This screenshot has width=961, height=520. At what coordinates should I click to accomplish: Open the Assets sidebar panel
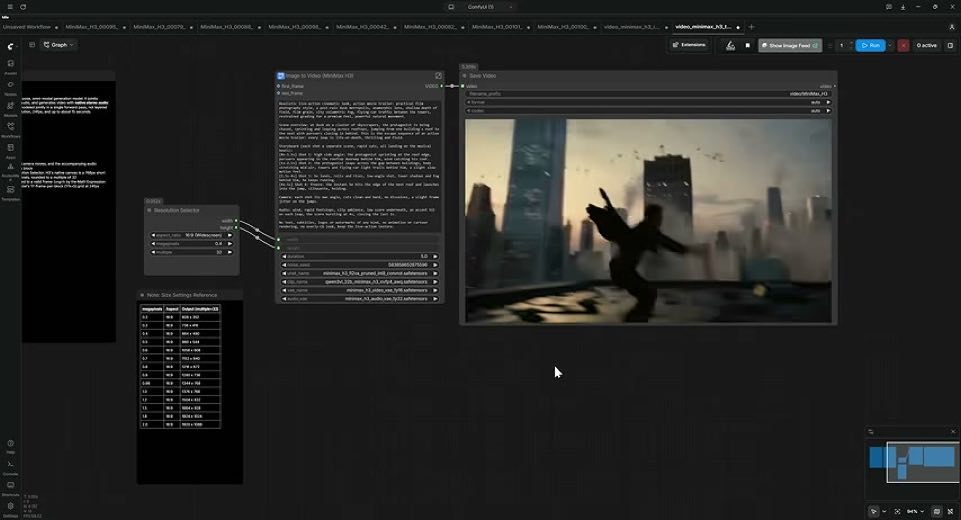(10, 66)
